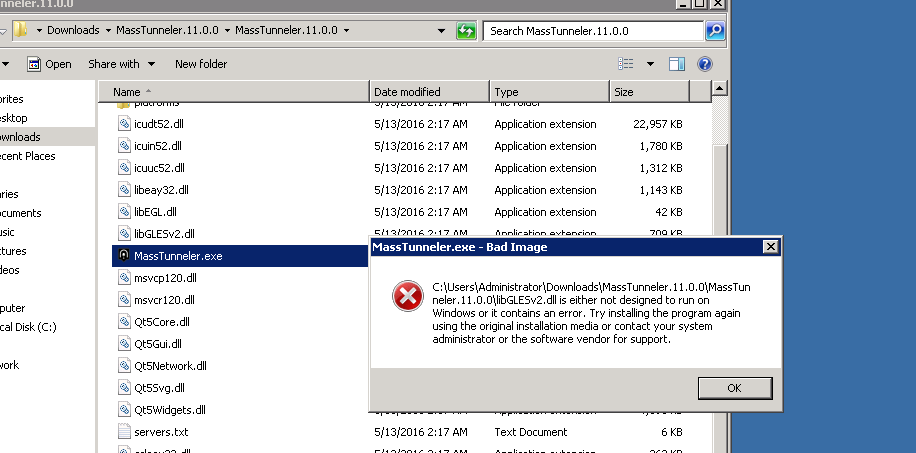Image resolution: width=916 pixels, height=453 pixels.
Task: Click the New folder button
Action: coord(201,64)
